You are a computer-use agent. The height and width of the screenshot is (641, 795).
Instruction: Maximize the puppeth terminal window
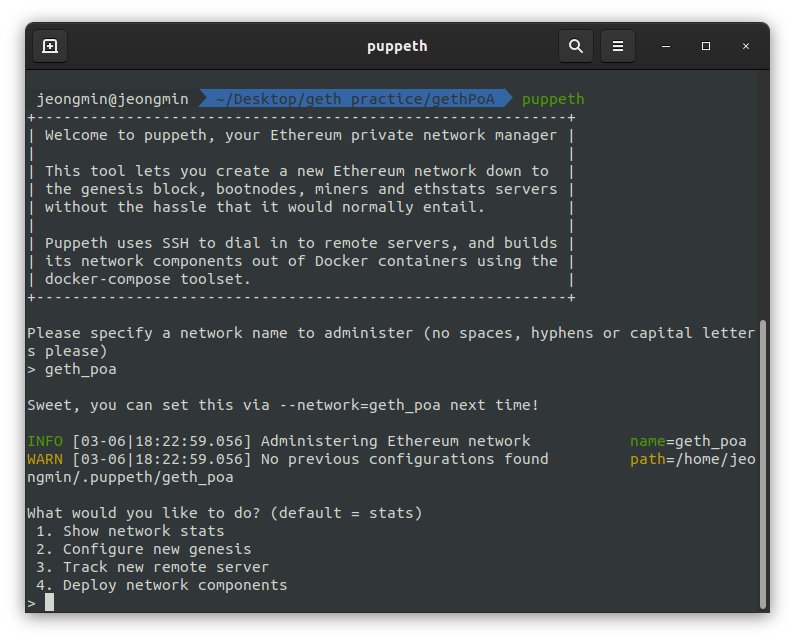coord(706,46)
